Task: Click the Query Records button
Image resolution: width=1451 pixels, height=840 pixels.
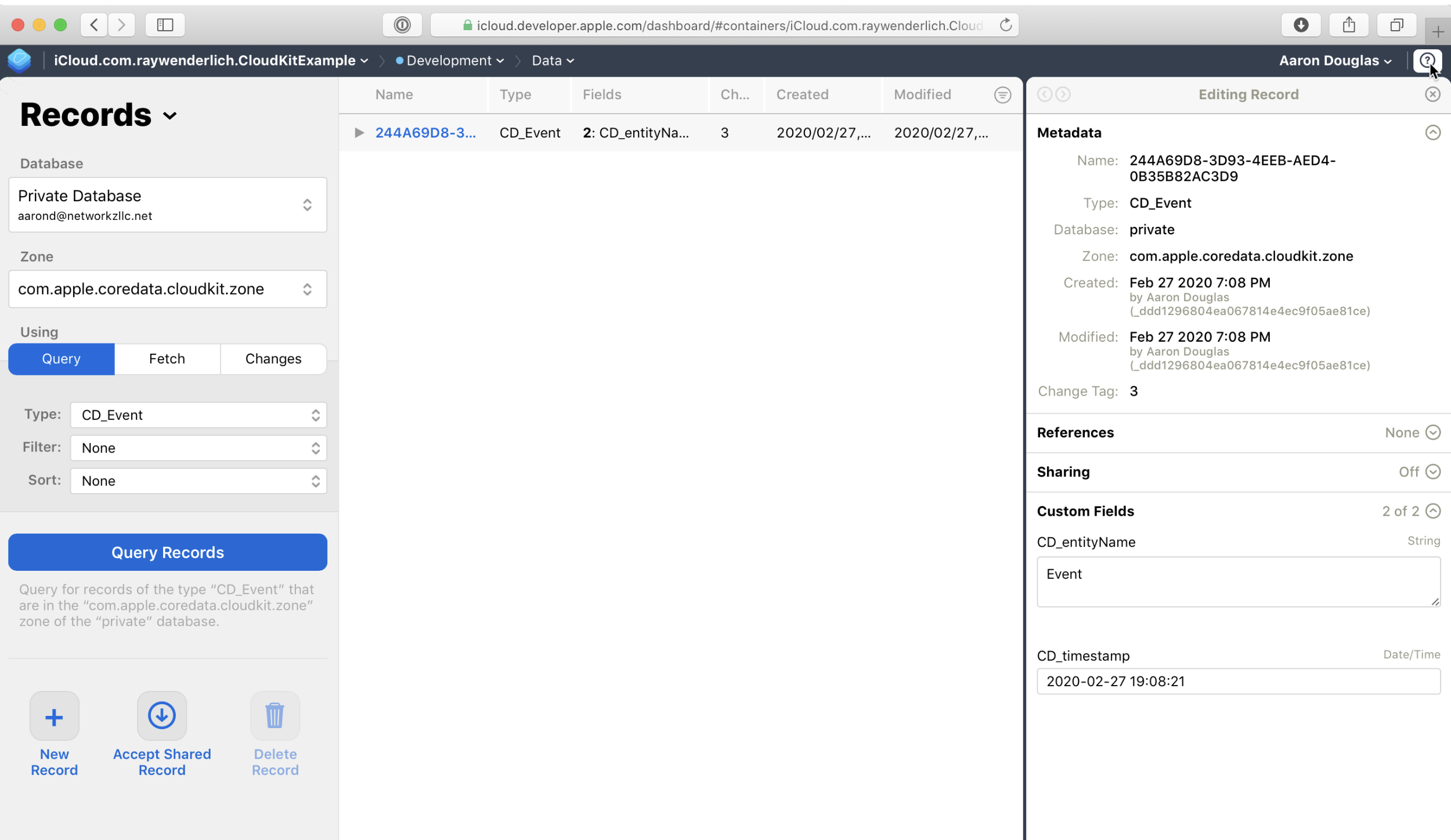Action: (x=168, y=553)
